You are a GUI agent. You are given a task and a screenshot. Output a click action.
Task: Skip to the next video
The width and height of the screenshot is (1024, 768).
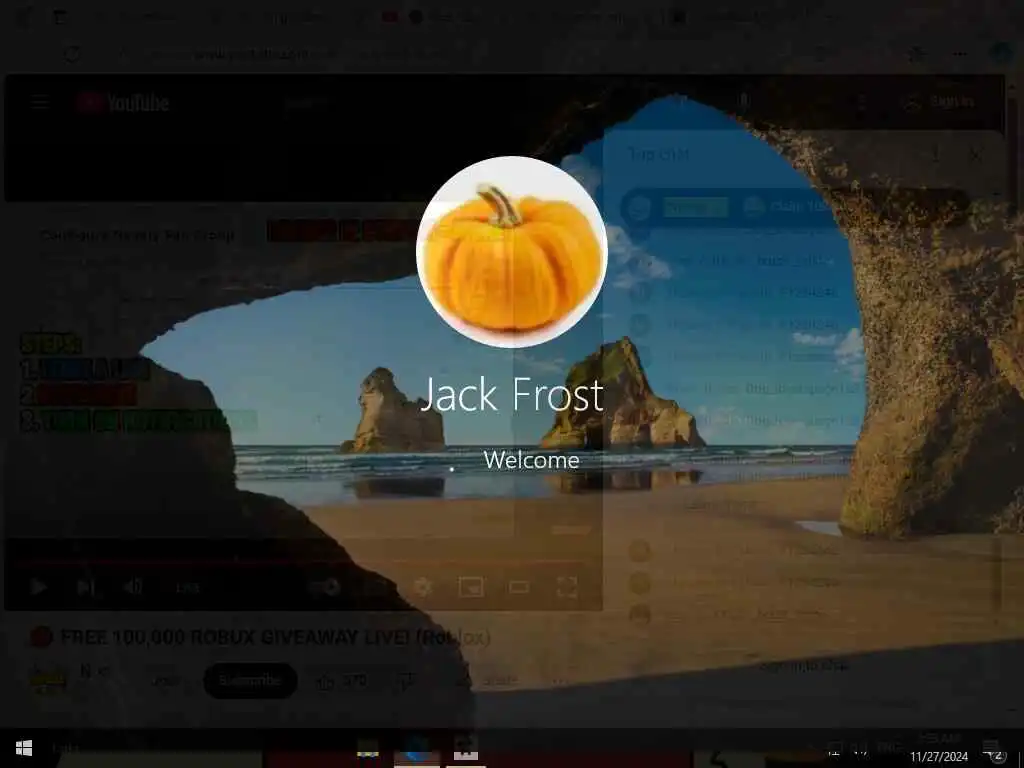click(x=86, y=586)
